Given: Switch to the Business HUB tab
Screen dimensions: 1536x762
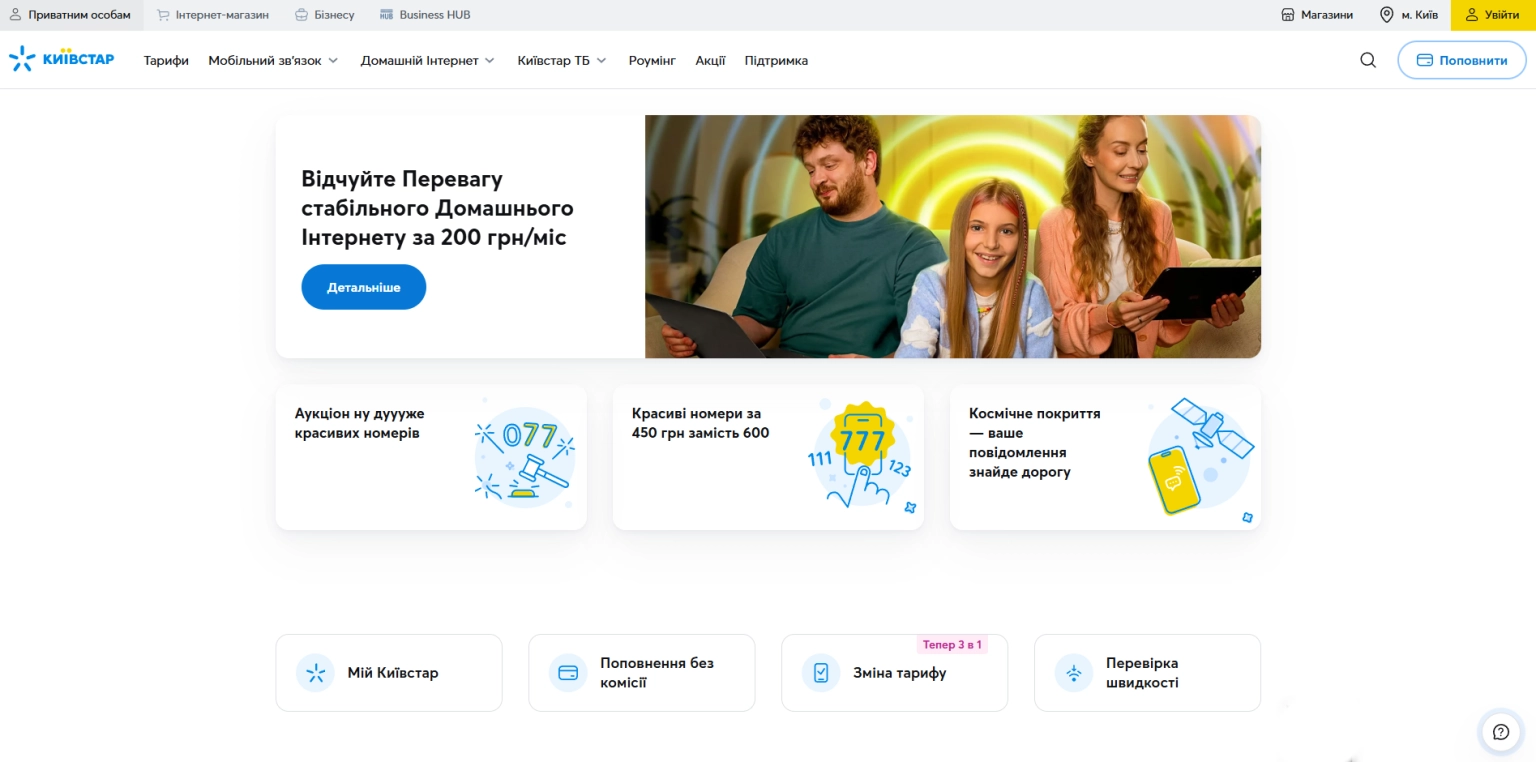Looking at the screenshot, I should (x=425, y=15).
